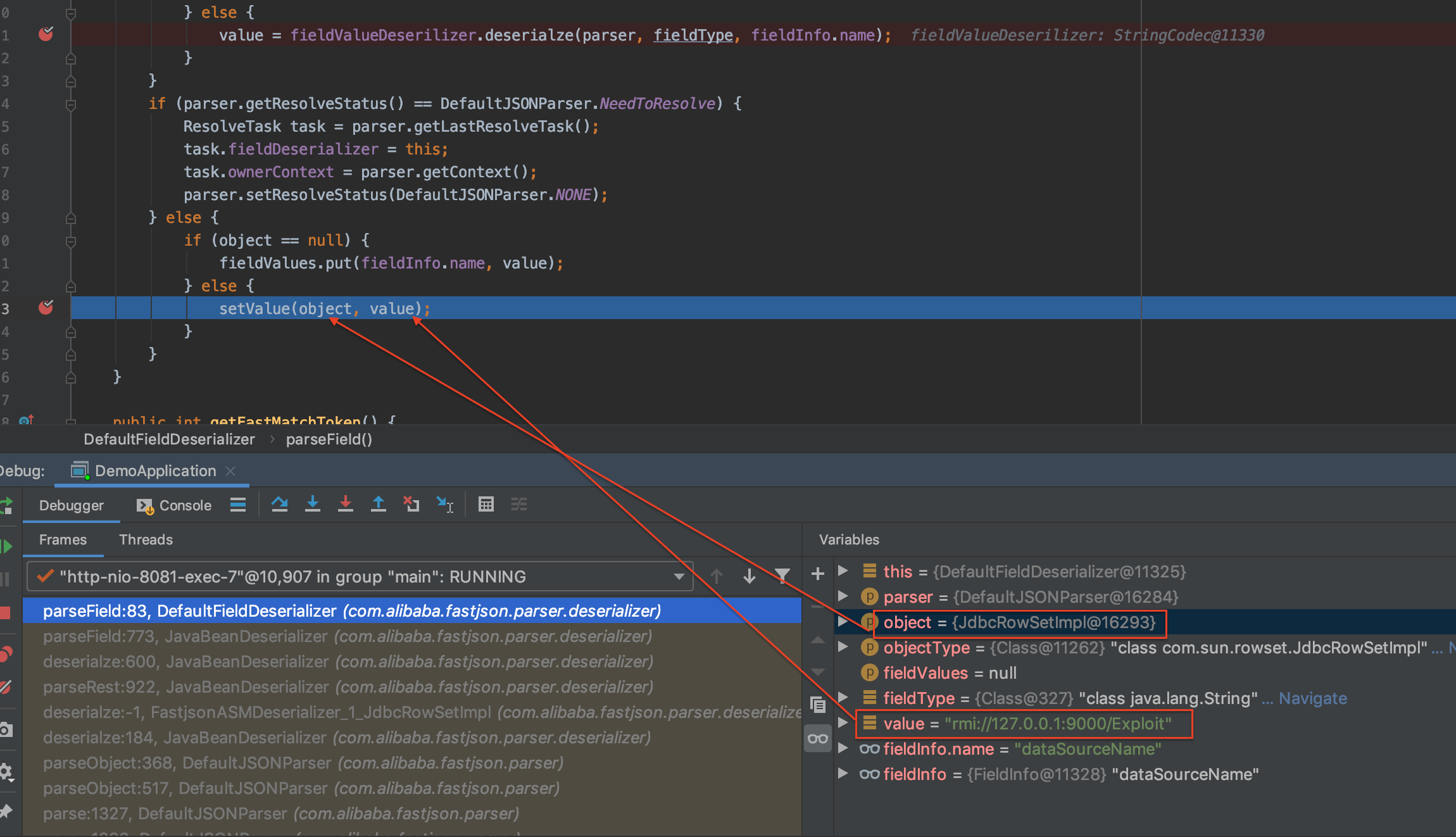
Task: Switch to the Console tab
Action: point(174,505)
